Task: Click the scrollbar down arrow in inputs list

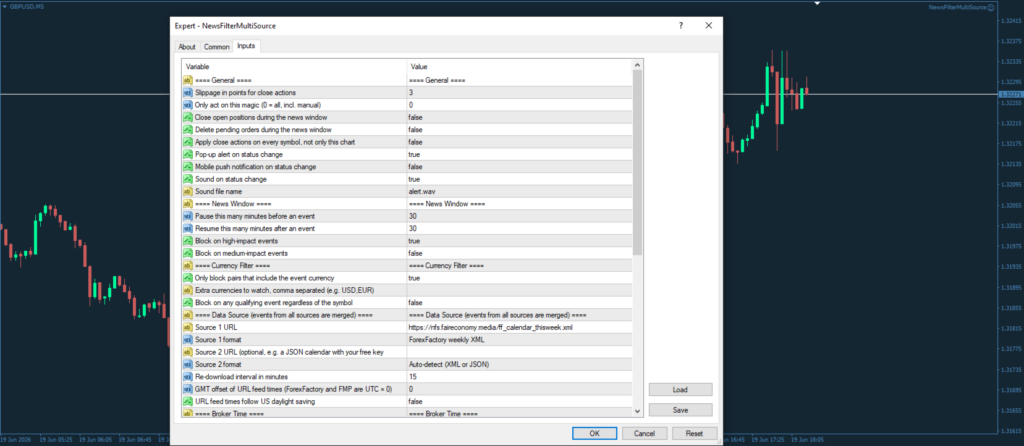Action: coord(637,411)
